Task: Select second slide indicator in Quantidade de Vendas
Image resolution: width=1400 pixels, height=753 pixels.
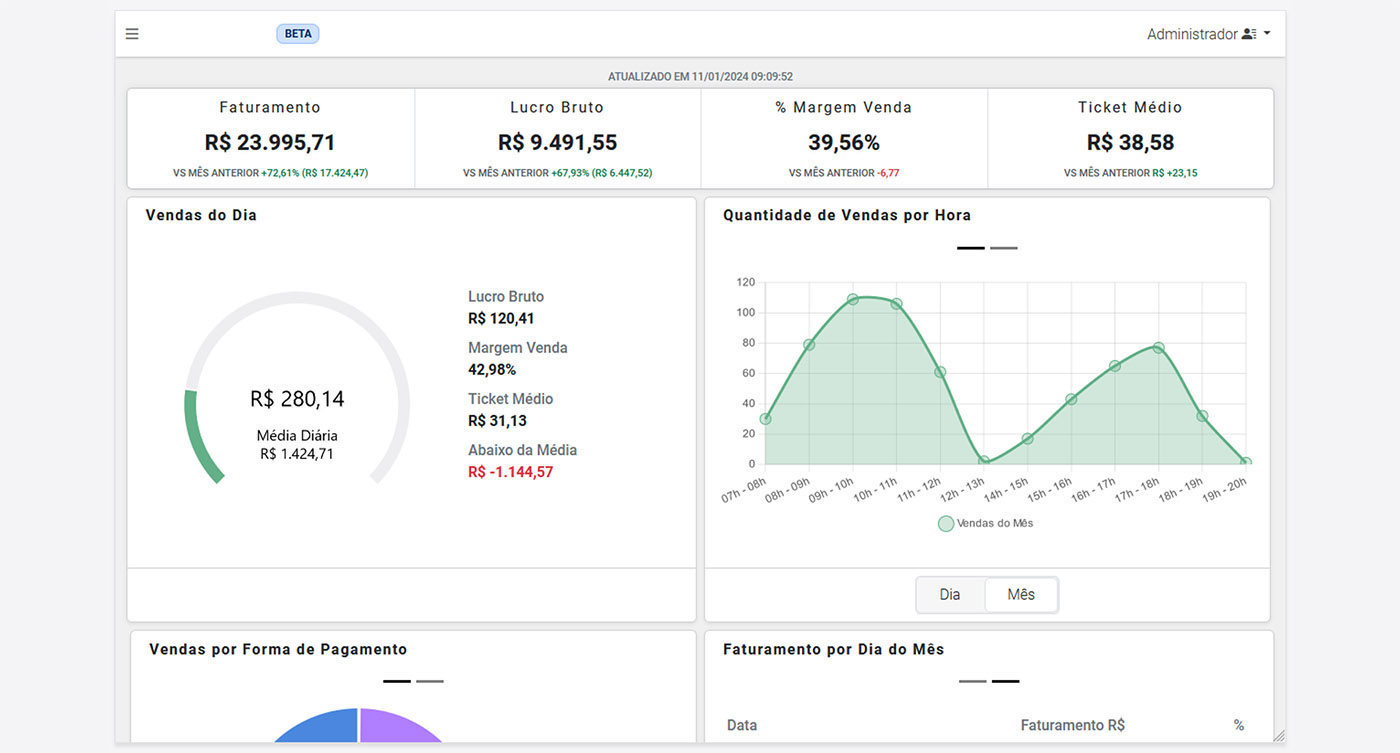Action: coord(1004,248)
